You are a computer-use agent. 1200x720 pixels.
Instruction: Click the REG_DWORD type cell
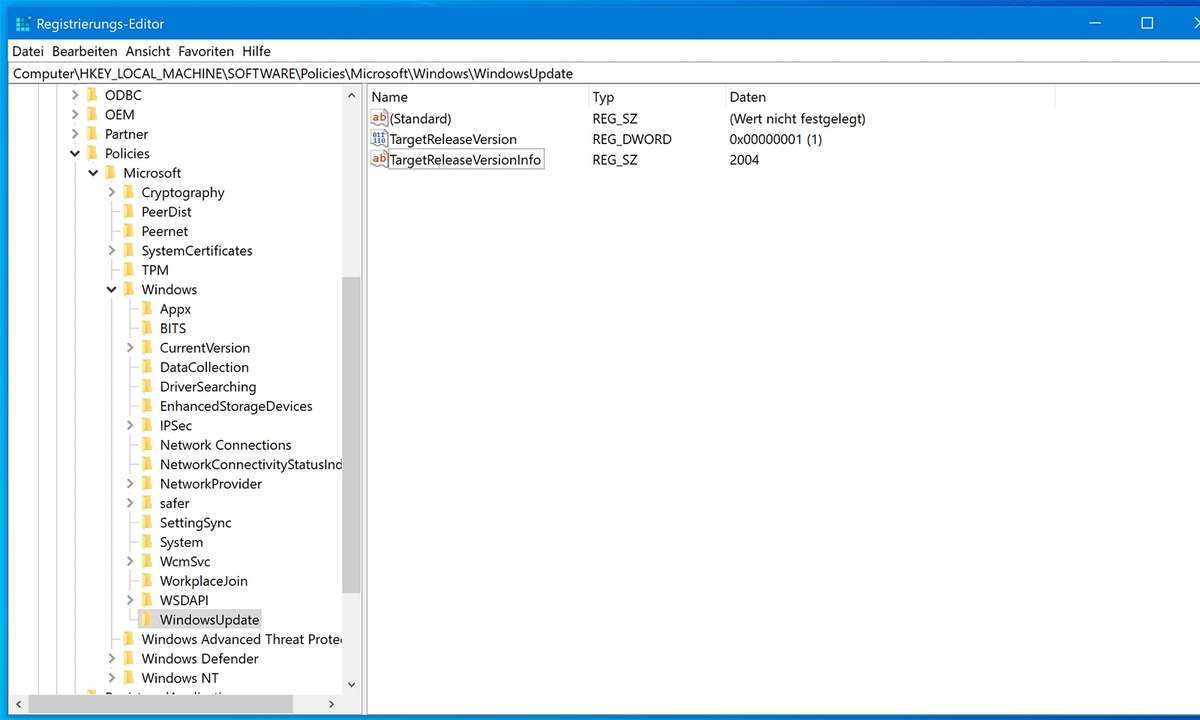pyautogui.click(x=632, y=139)
